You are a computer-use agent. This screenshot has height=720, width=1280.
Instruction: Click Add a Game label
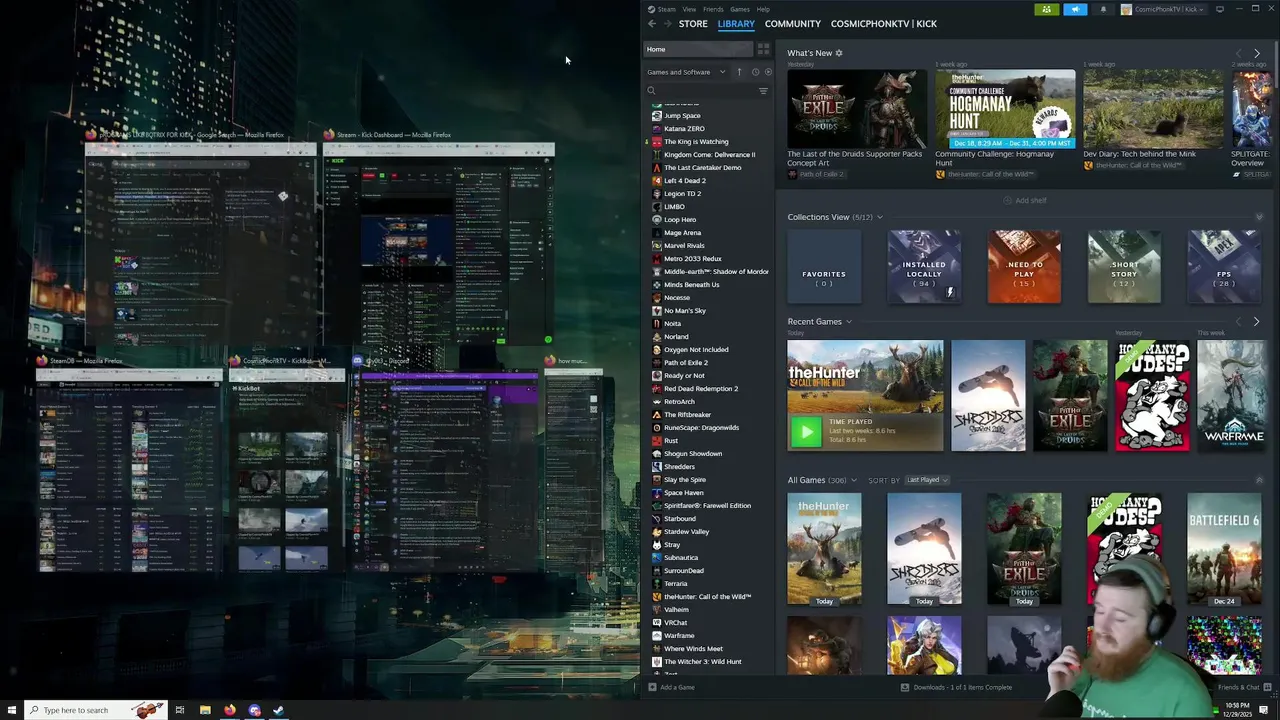[x=677, y=687]
